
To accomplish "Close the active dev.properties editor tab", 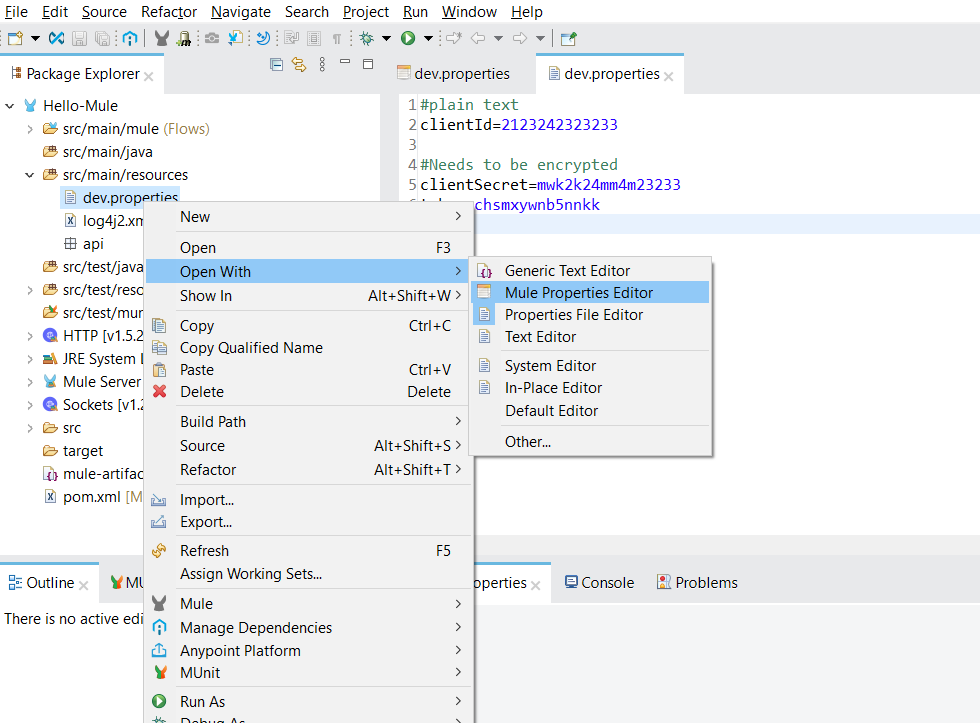I will 669,75.
